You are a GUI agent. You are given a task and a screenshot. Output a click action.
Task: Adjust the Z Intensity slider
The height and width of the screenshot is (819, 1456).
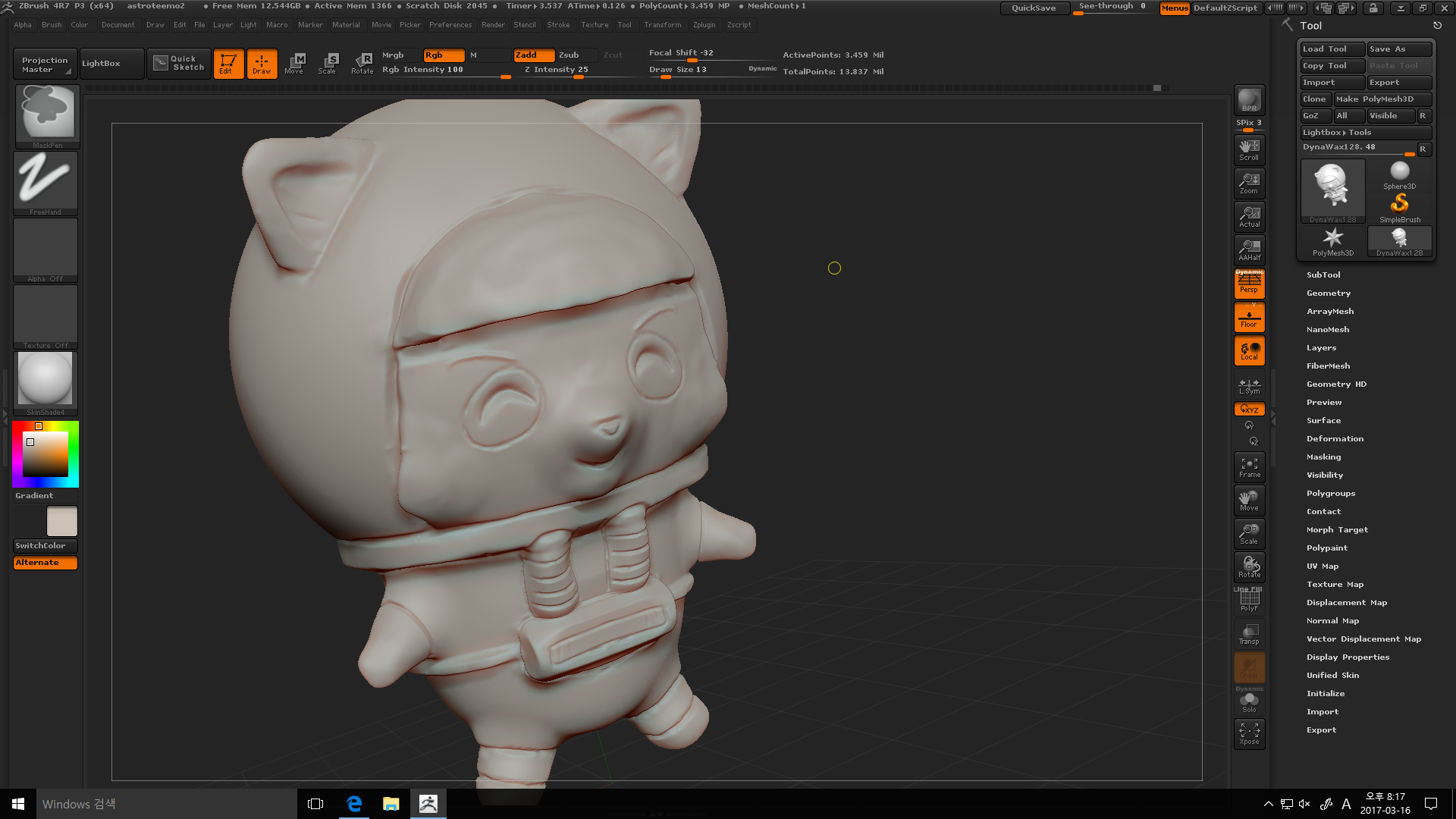577,70
